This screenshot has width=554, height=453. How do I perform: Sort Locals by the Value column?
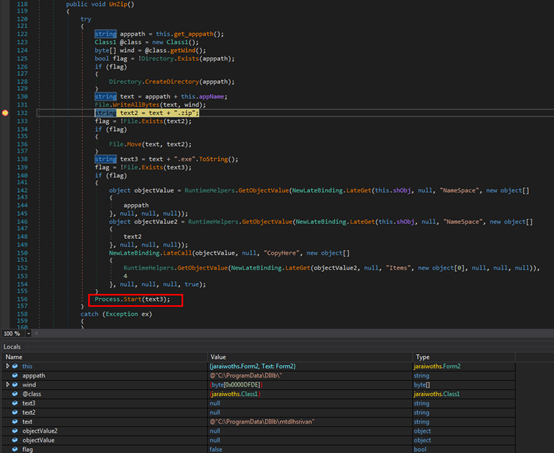[x=310, y=357]
